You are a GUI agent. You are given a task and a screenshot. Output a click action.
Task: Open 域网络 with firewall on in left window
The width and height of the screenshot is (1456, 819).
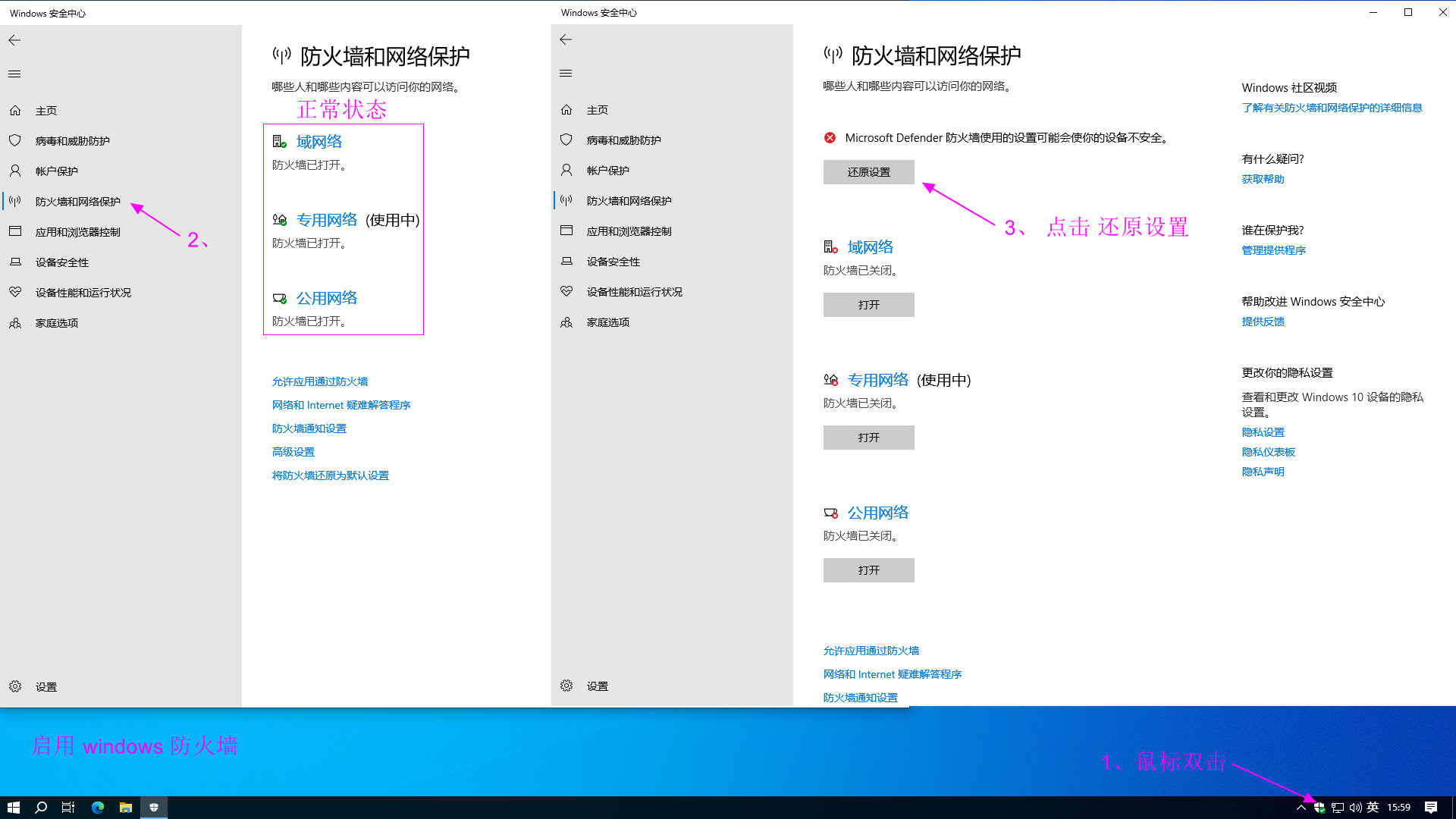[x=318, y=142]
